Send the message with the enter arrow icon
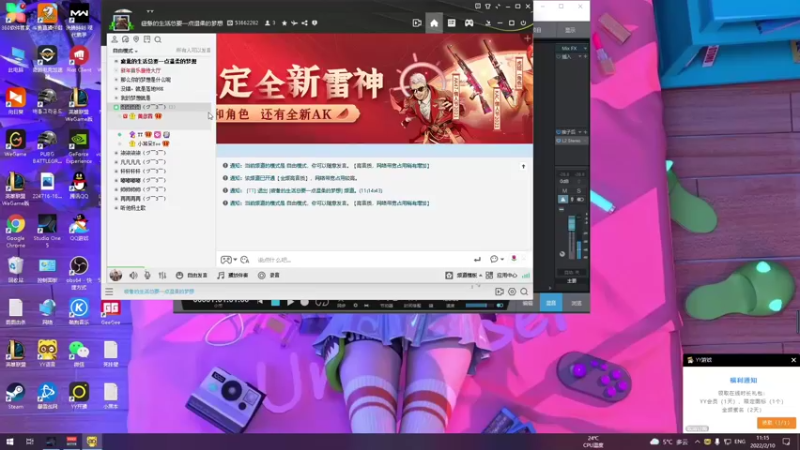 coord(477,260)
